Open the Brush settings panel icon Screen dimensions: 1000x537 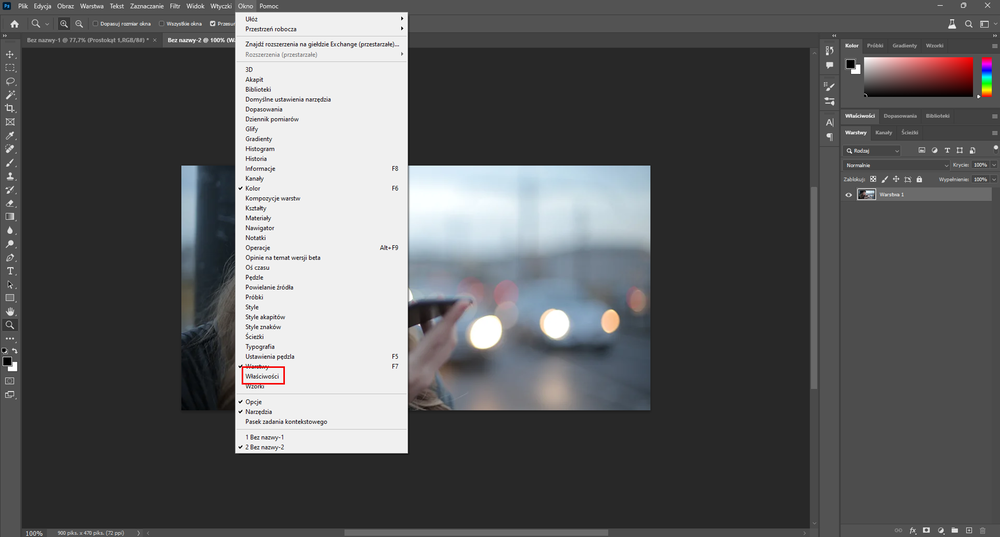[829, 86]
